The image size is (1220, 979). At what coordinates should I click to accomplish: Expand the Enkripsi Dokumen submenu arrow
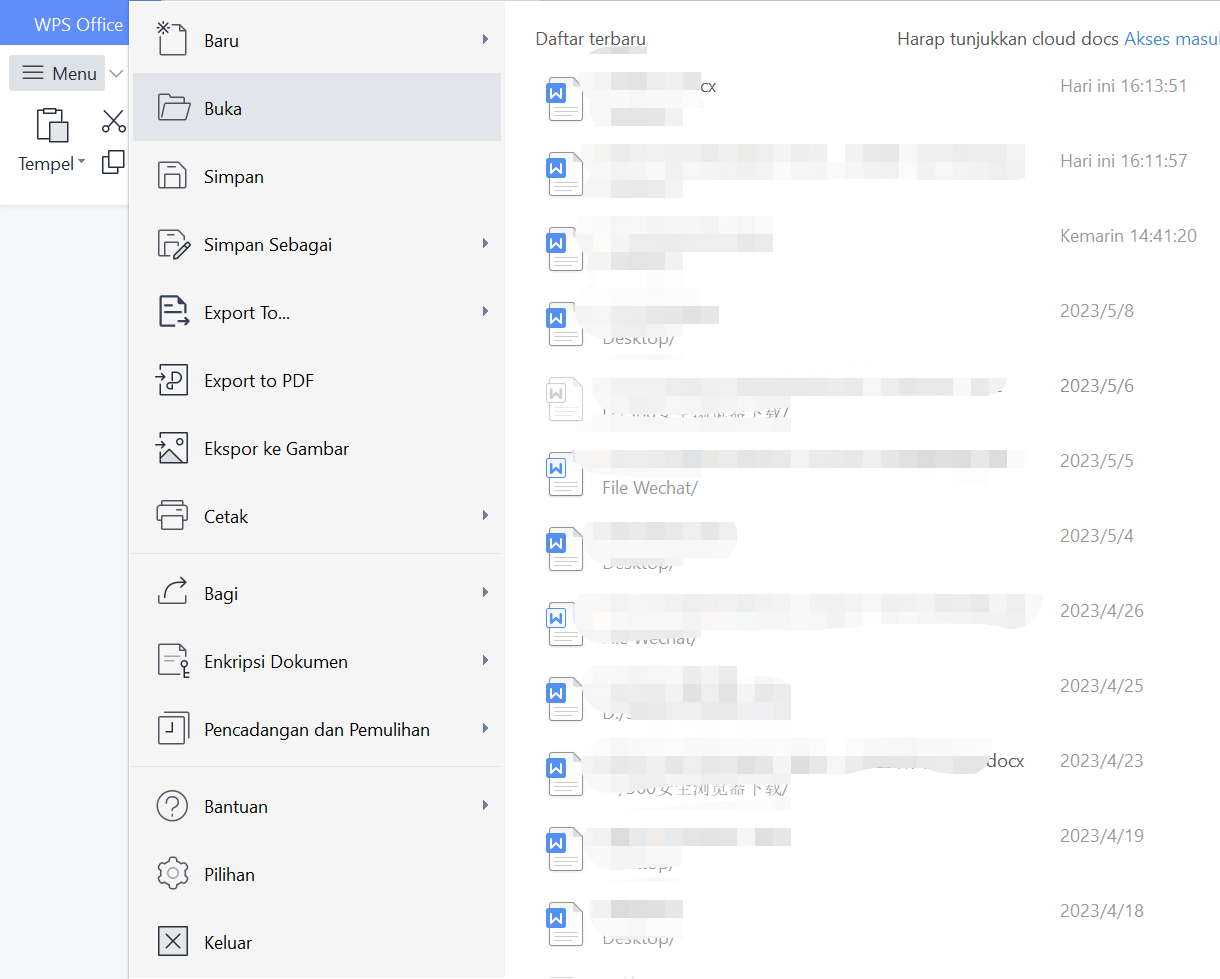coord(485,660)
